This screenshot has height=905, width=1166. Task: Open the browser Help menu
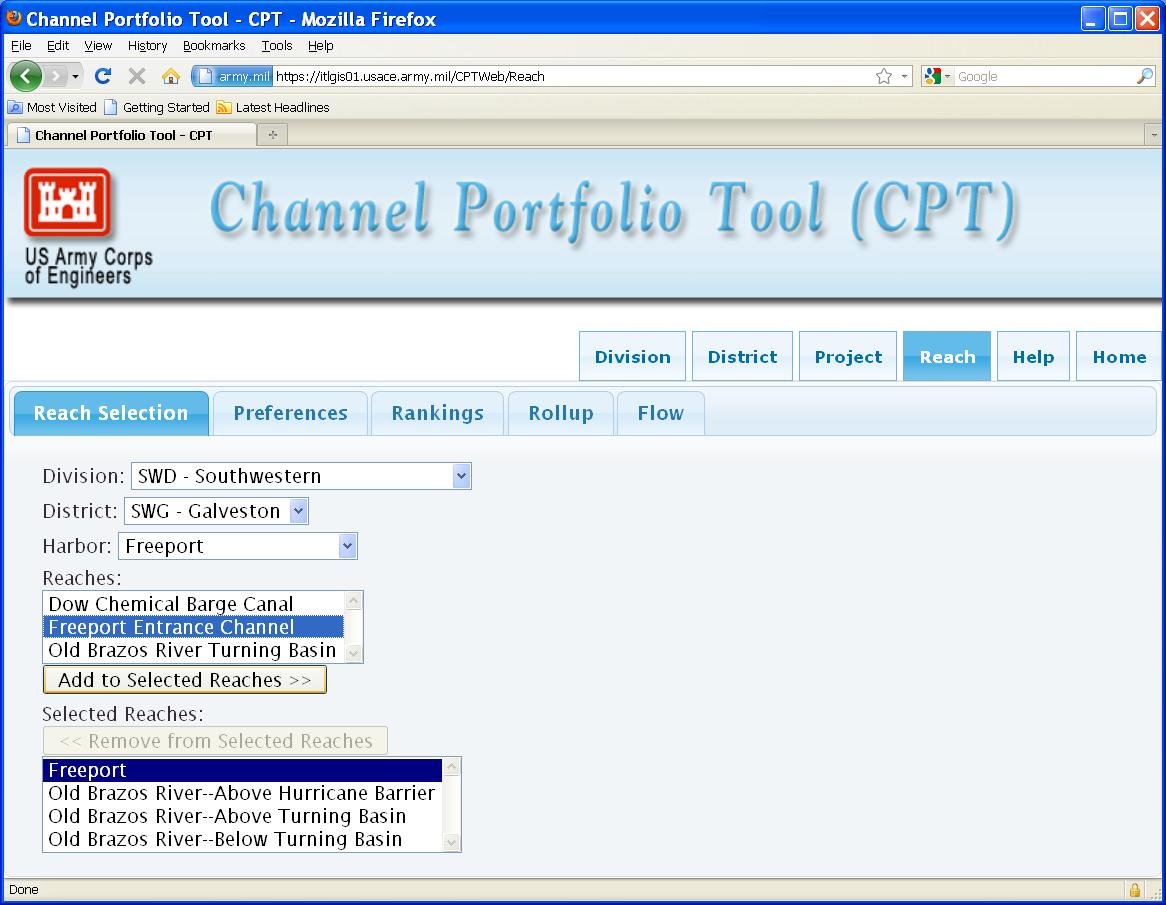click(321, 45)
